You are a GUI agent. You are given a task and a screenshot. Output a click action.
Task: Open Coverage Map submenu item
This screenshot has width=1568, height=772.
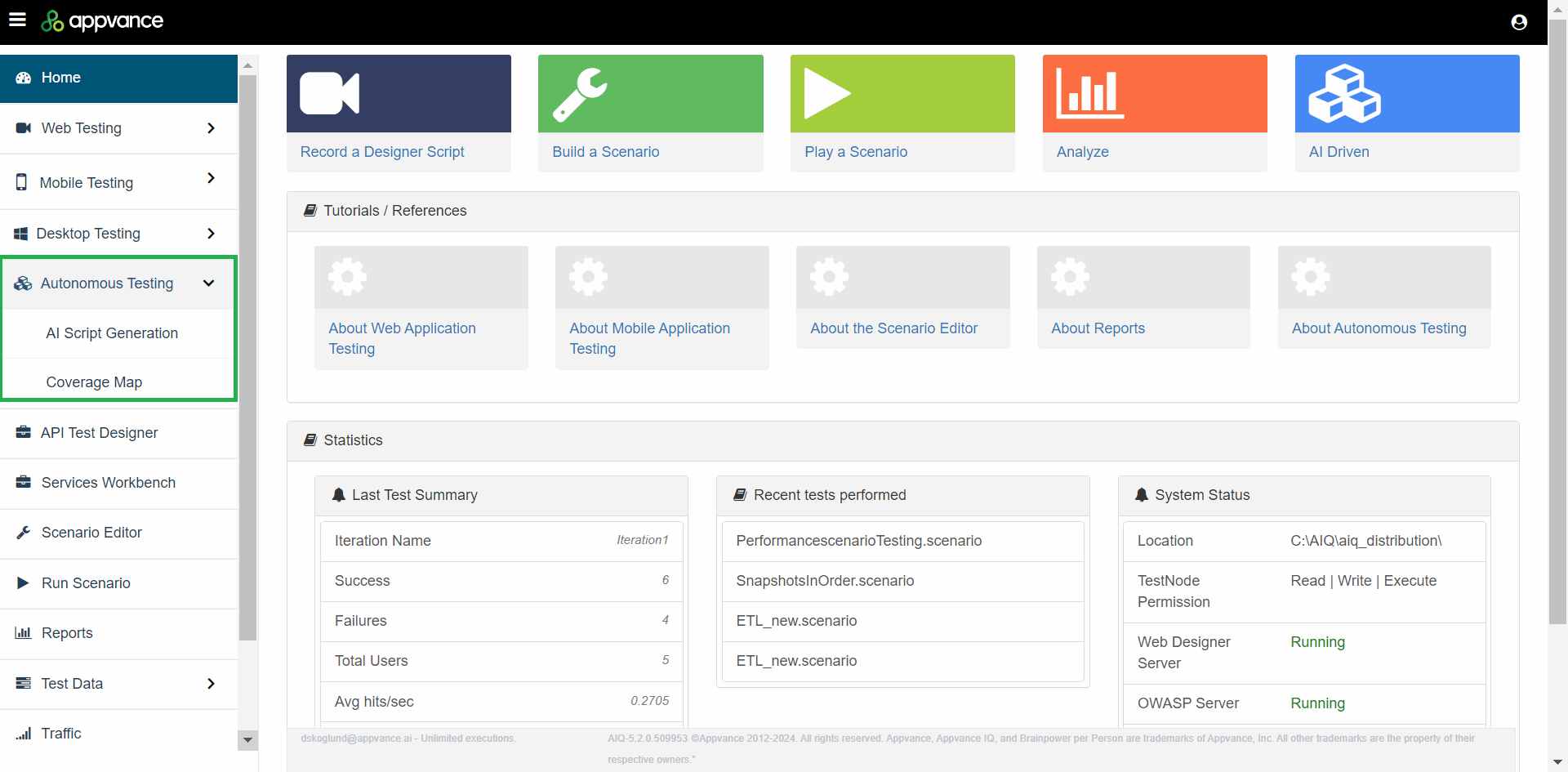tap(94, 382)
